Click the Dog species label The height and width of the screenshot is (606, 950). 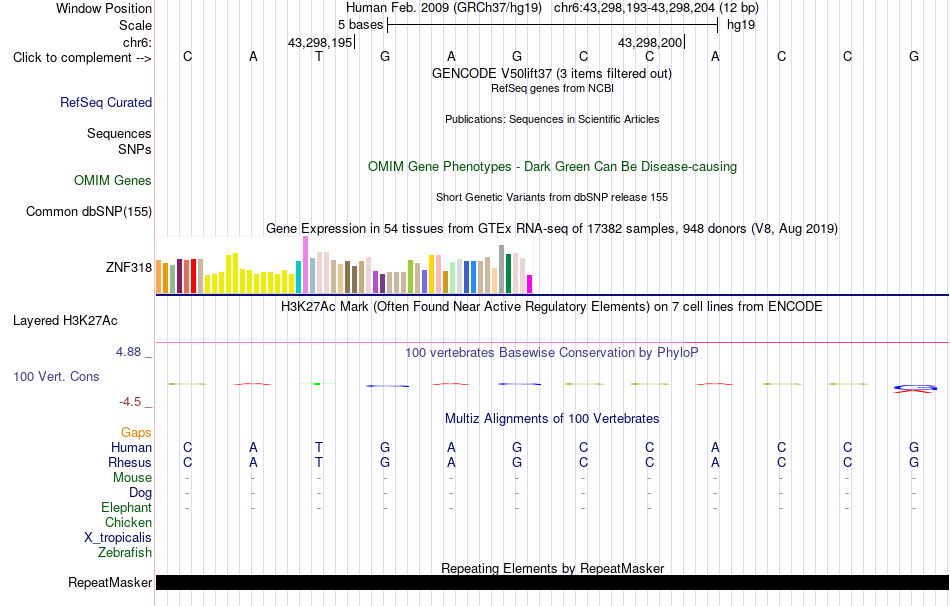coord(141,493)
